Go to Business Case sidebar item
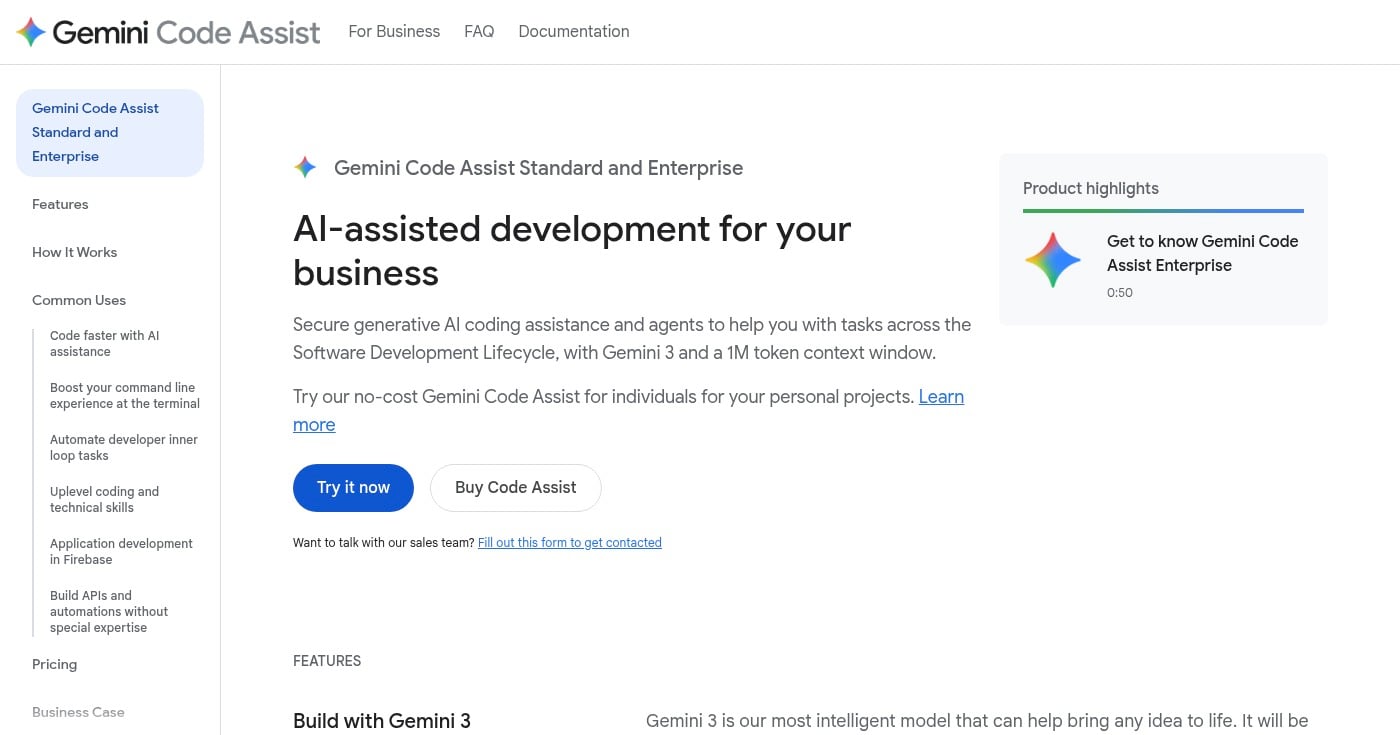 (78, 712)
